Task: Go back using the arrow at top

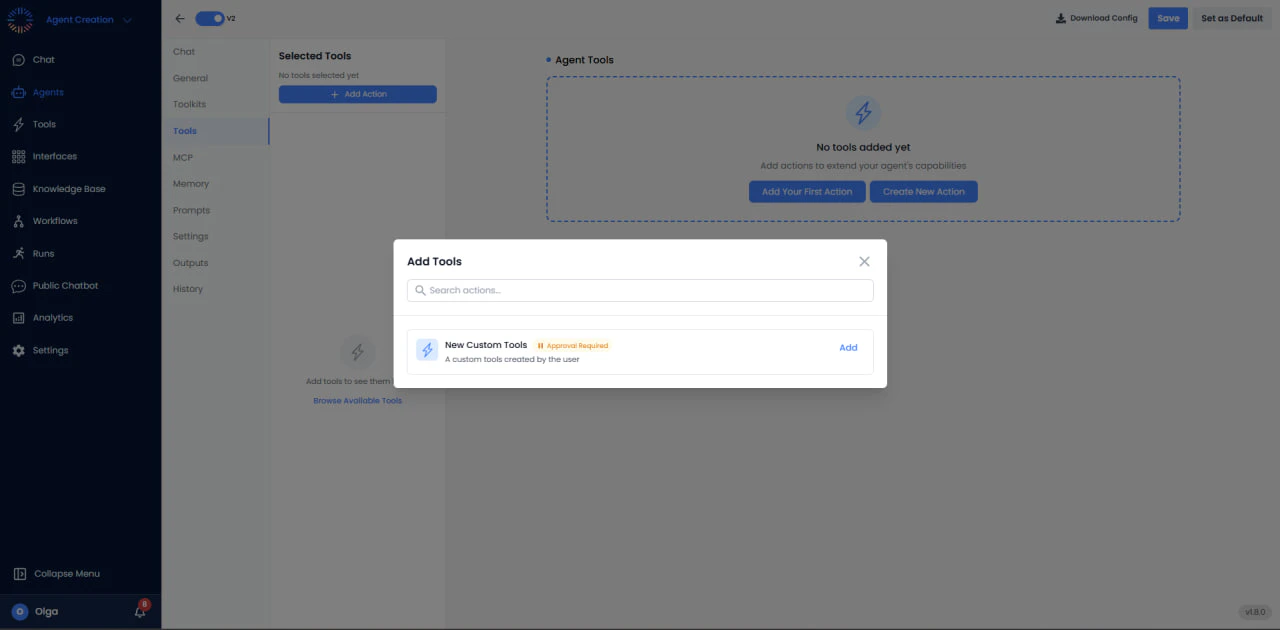Action: tap(179, 18)
